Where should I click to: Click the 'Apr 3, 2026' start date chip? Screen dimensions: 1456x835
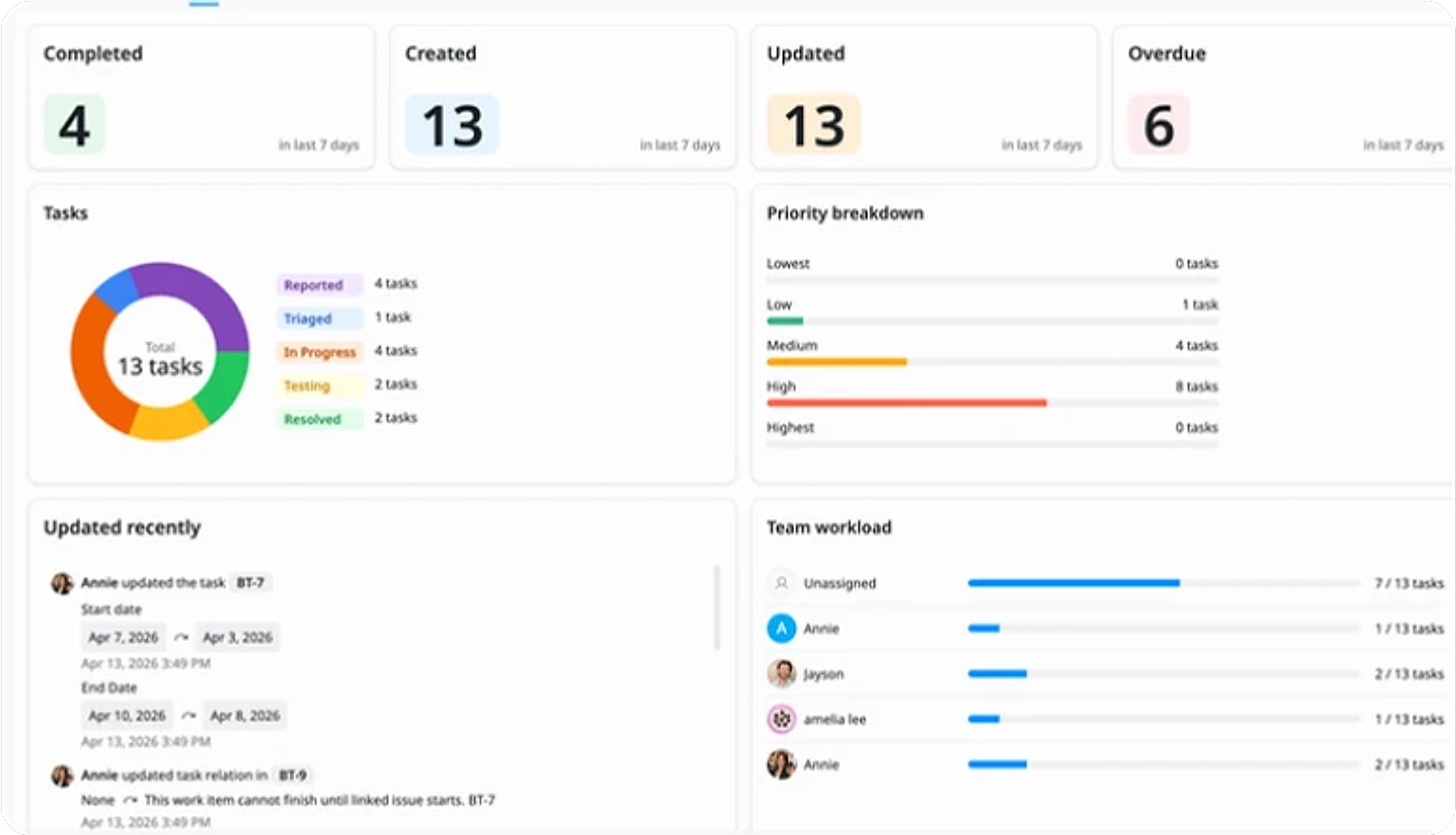tap(238, 637)
